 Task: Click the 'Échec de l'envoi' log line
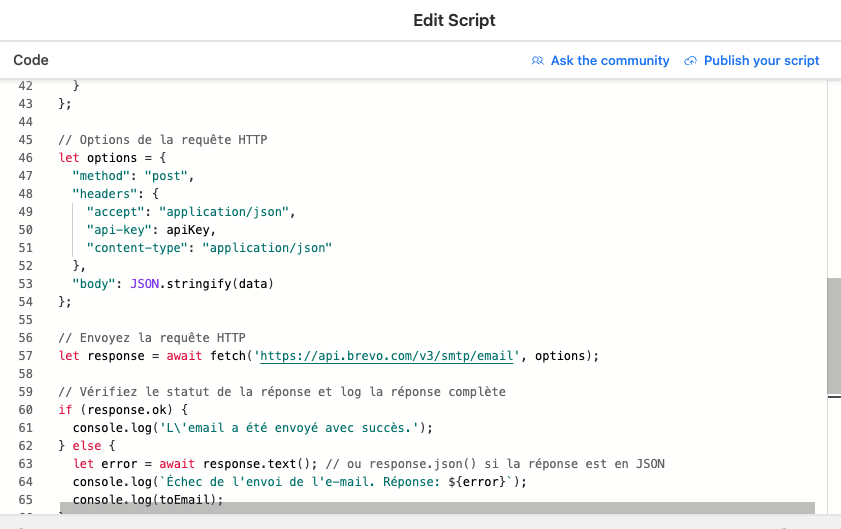(300, 482)
